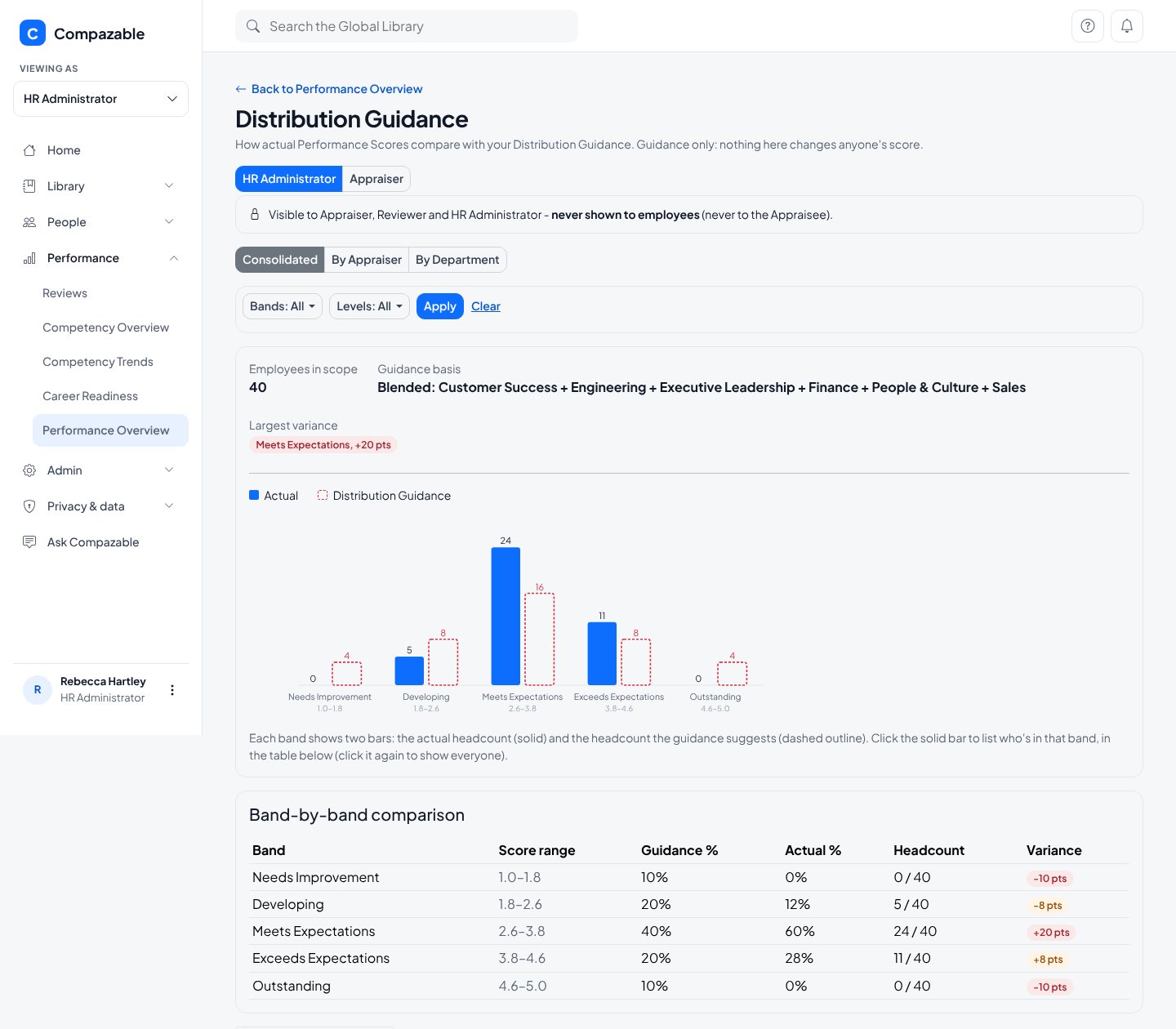Expand the People section chevron

(x=169, y=222)
